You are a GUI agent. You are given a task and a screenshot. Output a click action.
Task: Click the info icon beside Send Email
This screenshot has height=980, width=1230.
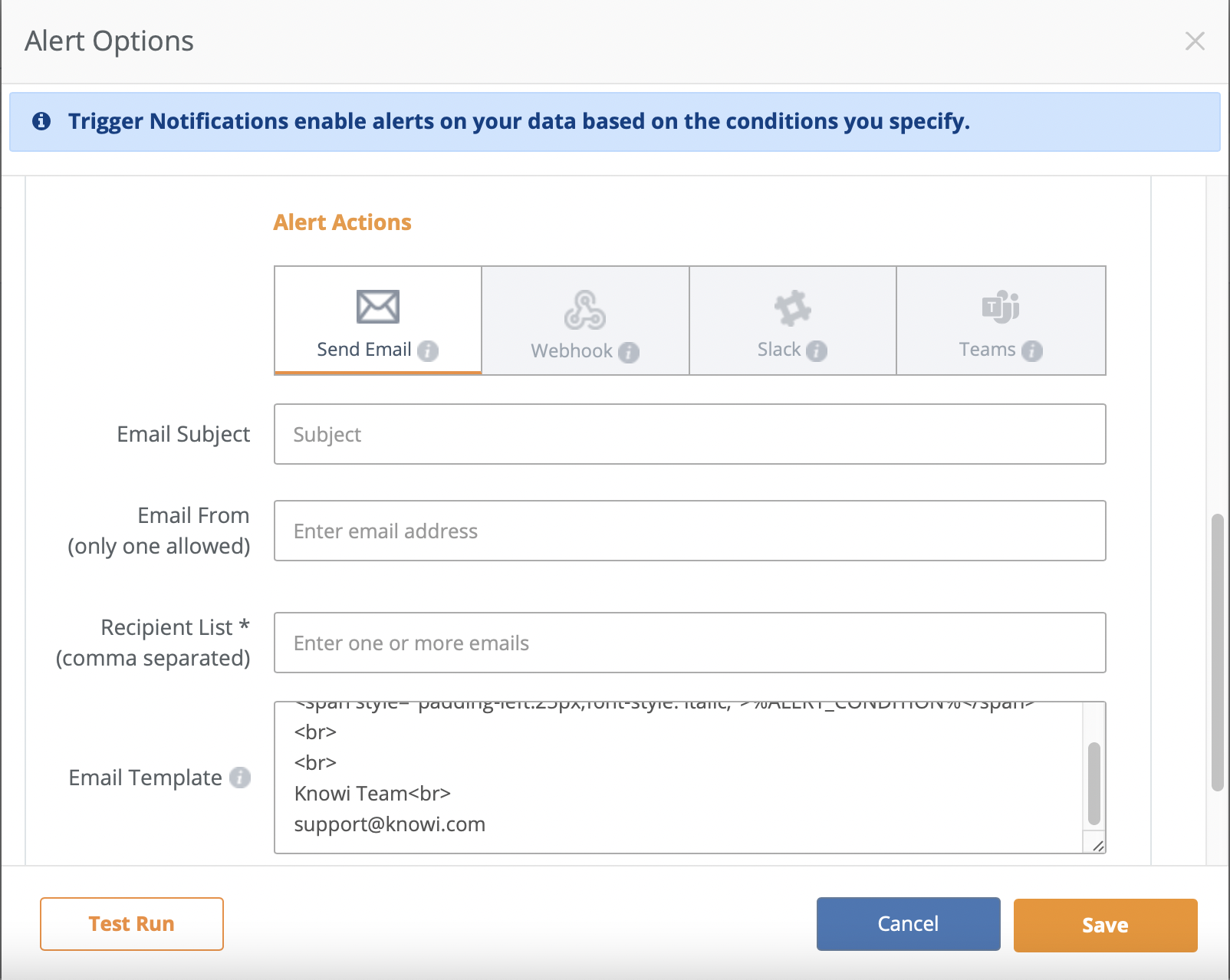click(429, 351)
